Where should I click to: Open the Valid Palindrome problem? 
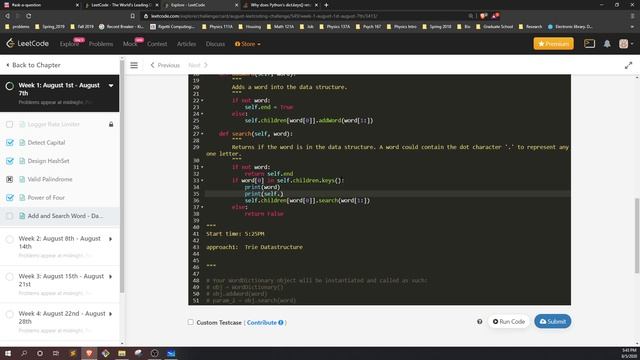pyautogui.click(x=50, y=179)
